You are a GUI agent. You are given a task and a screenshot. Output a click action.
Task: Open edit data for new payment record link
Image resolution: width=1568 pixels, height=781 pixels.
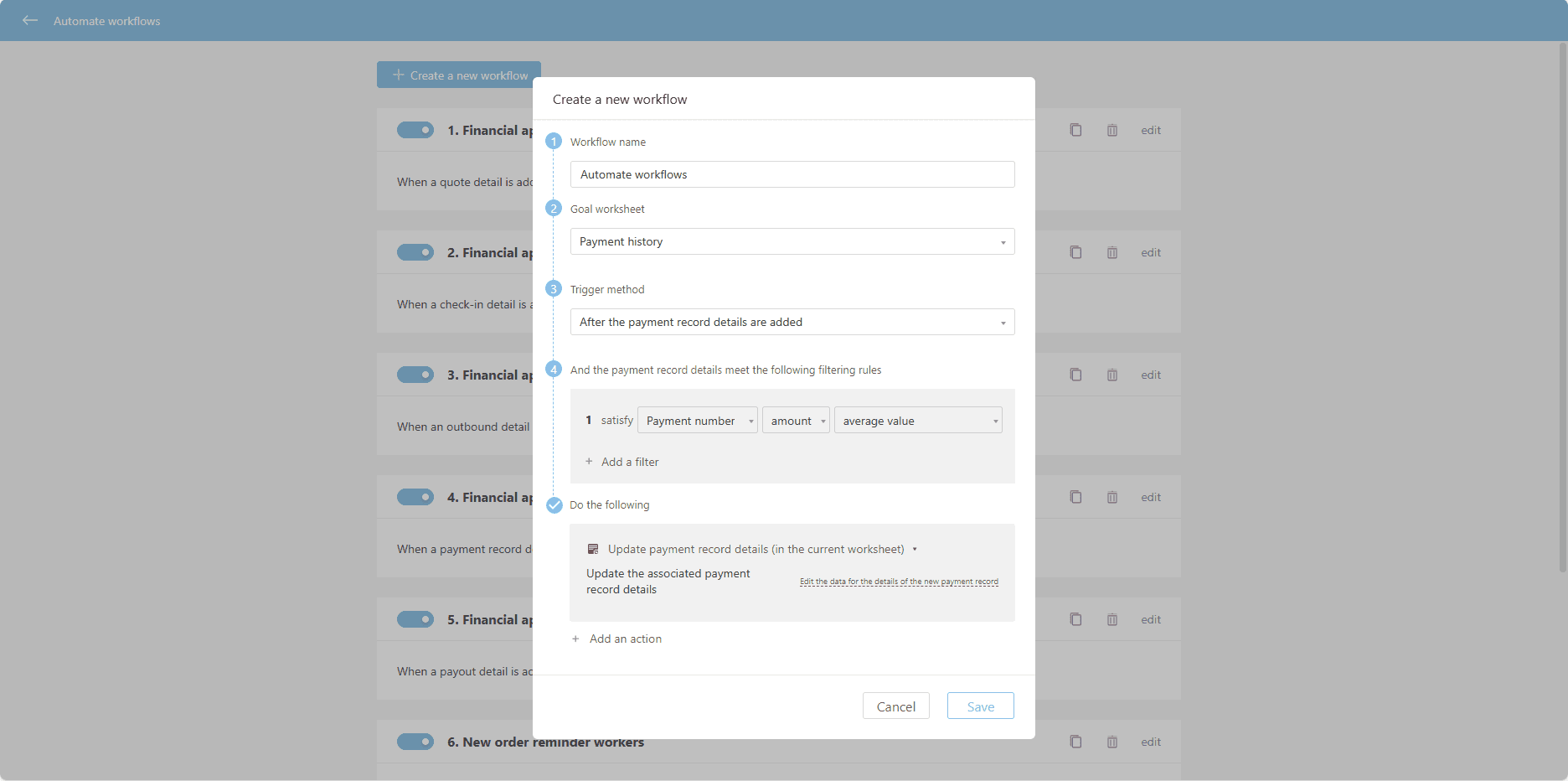(898, 582)
